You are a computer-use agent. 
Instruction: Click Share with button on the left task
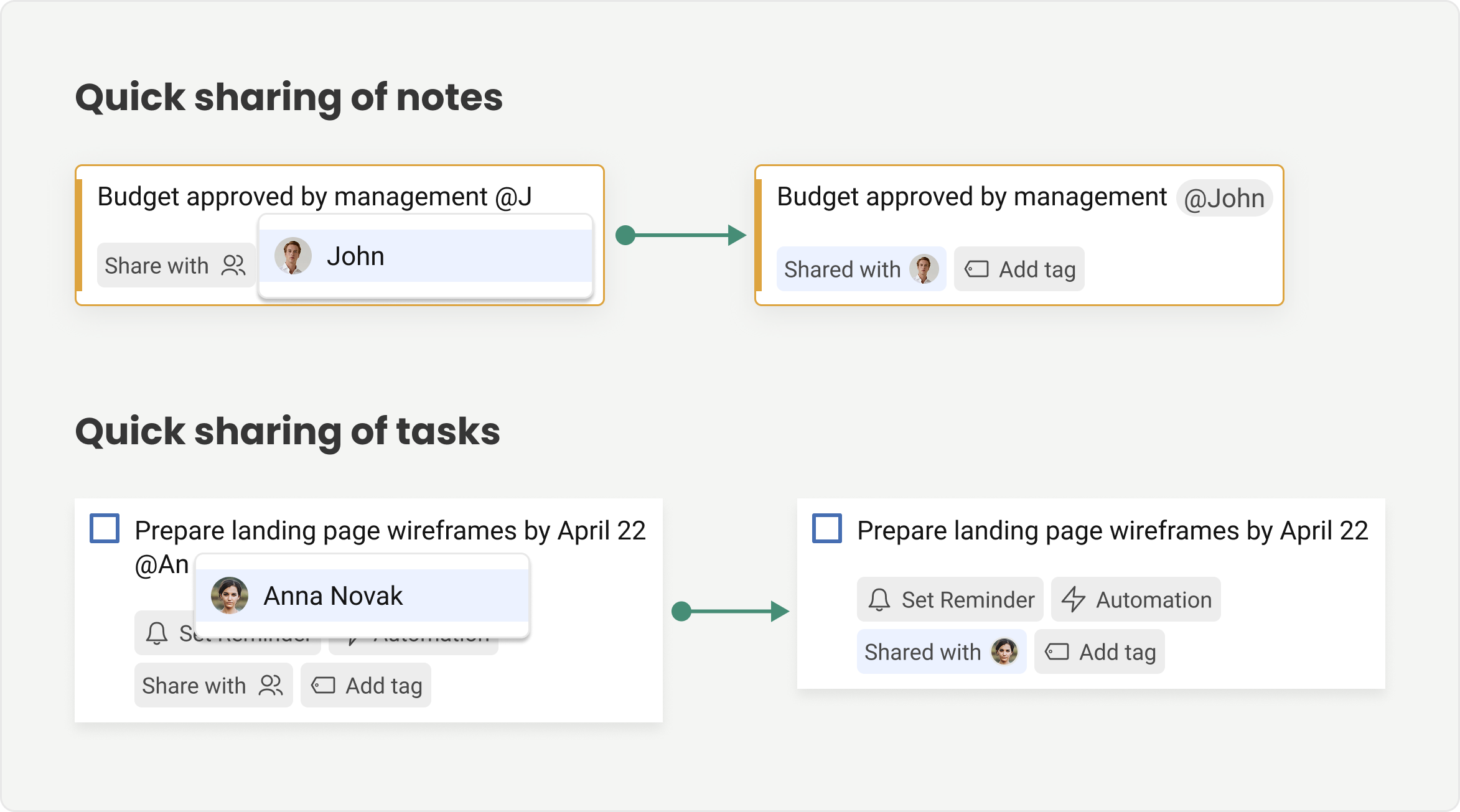tap(213, 685)
